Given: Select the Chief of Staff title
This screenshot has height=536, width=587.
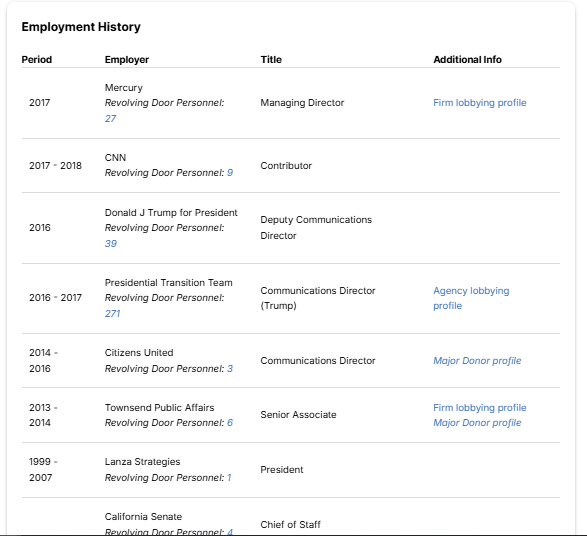Looking at the screenshot, I should point(291,524).
